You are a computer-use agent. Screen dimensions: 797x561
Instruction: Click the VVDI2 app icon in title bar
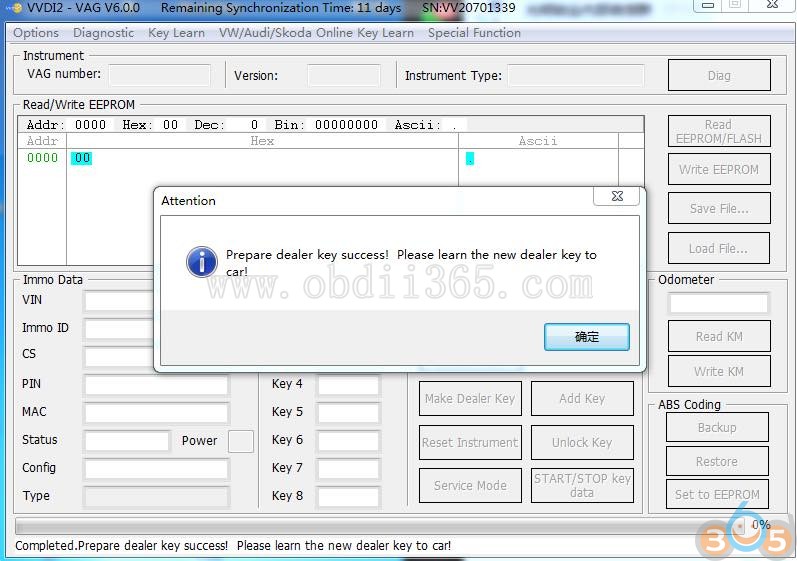point(16,8)
